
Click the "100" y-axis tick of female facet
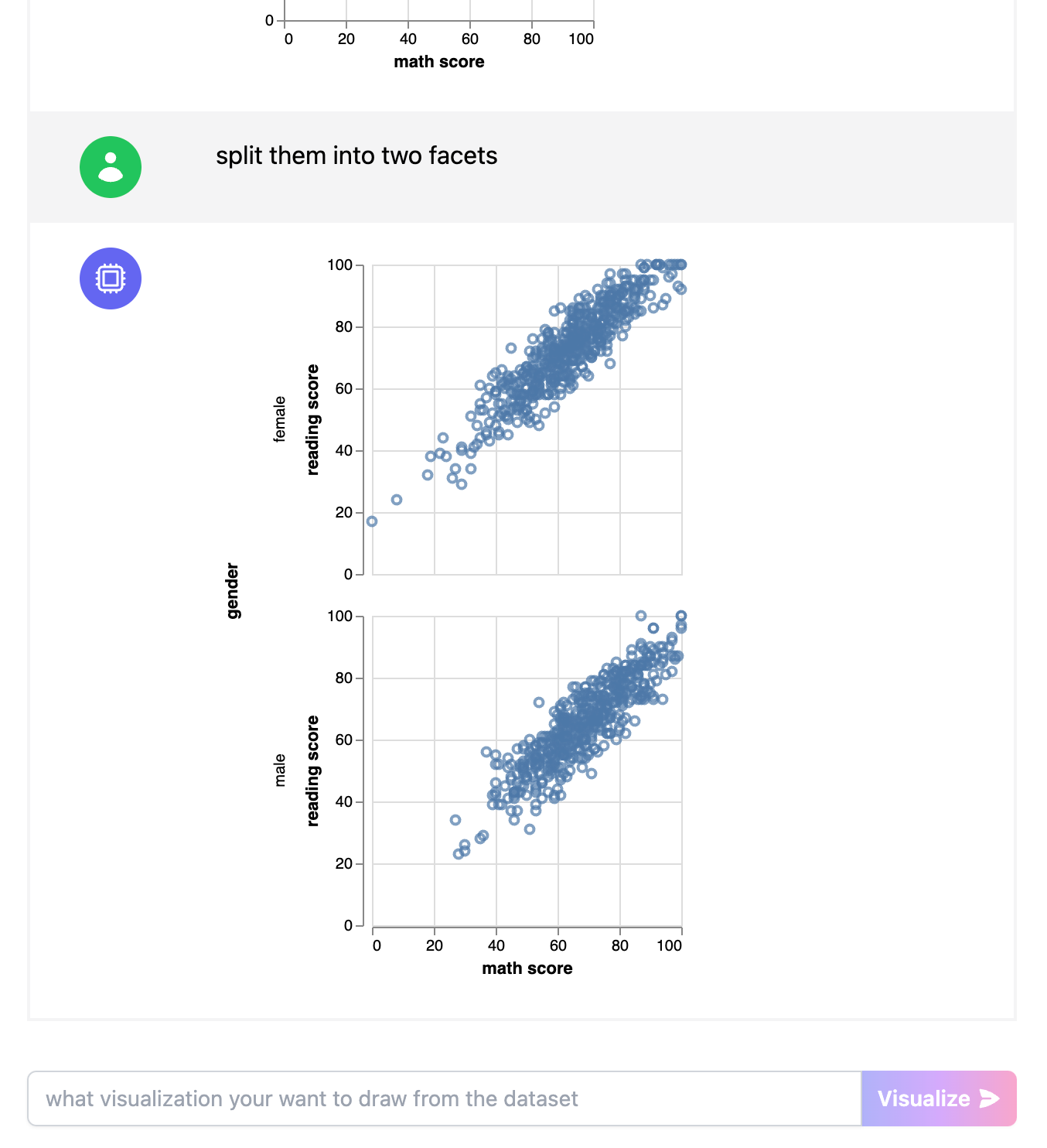pyautogui.click(x=339, y=265)
